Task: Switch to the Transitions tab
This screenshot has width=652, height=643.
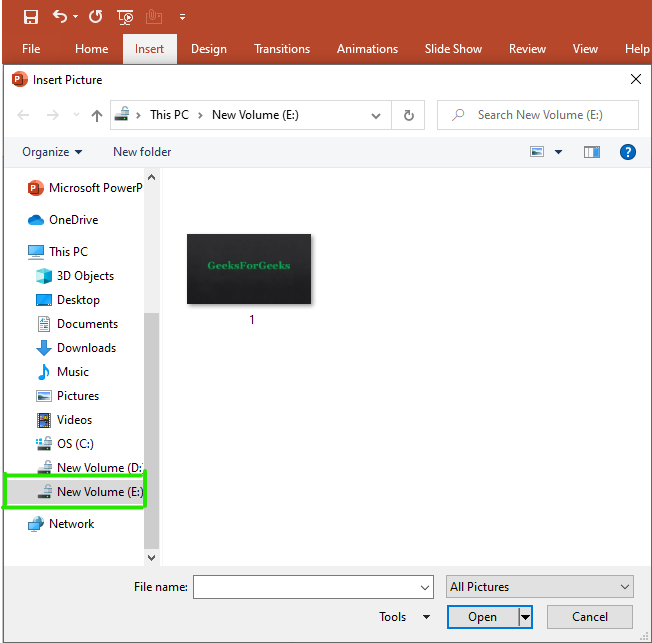Action: pyautogui.click(x=282, y=49)
